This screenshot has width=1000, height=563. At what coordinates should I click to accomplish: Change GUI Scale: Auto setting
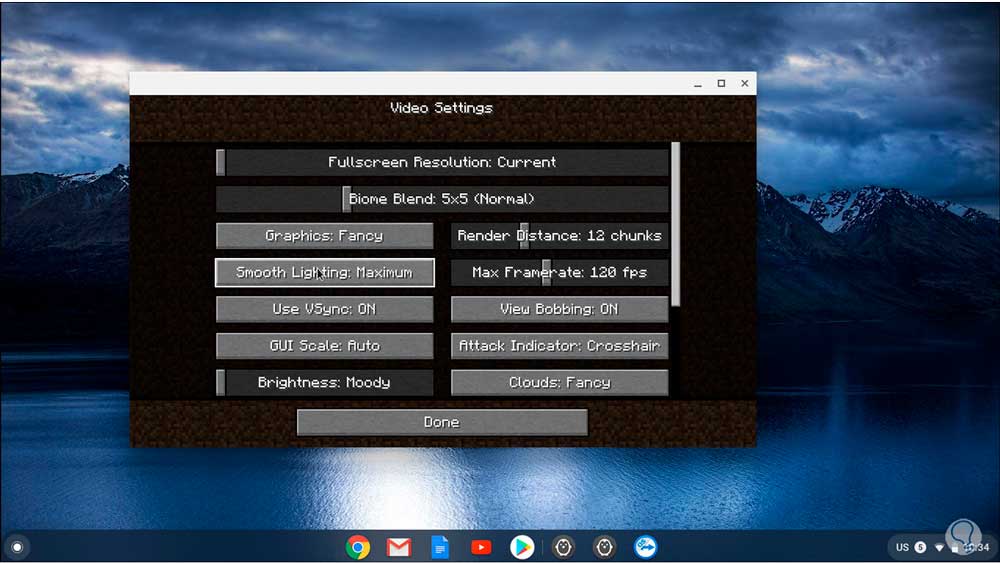point(325,346)
